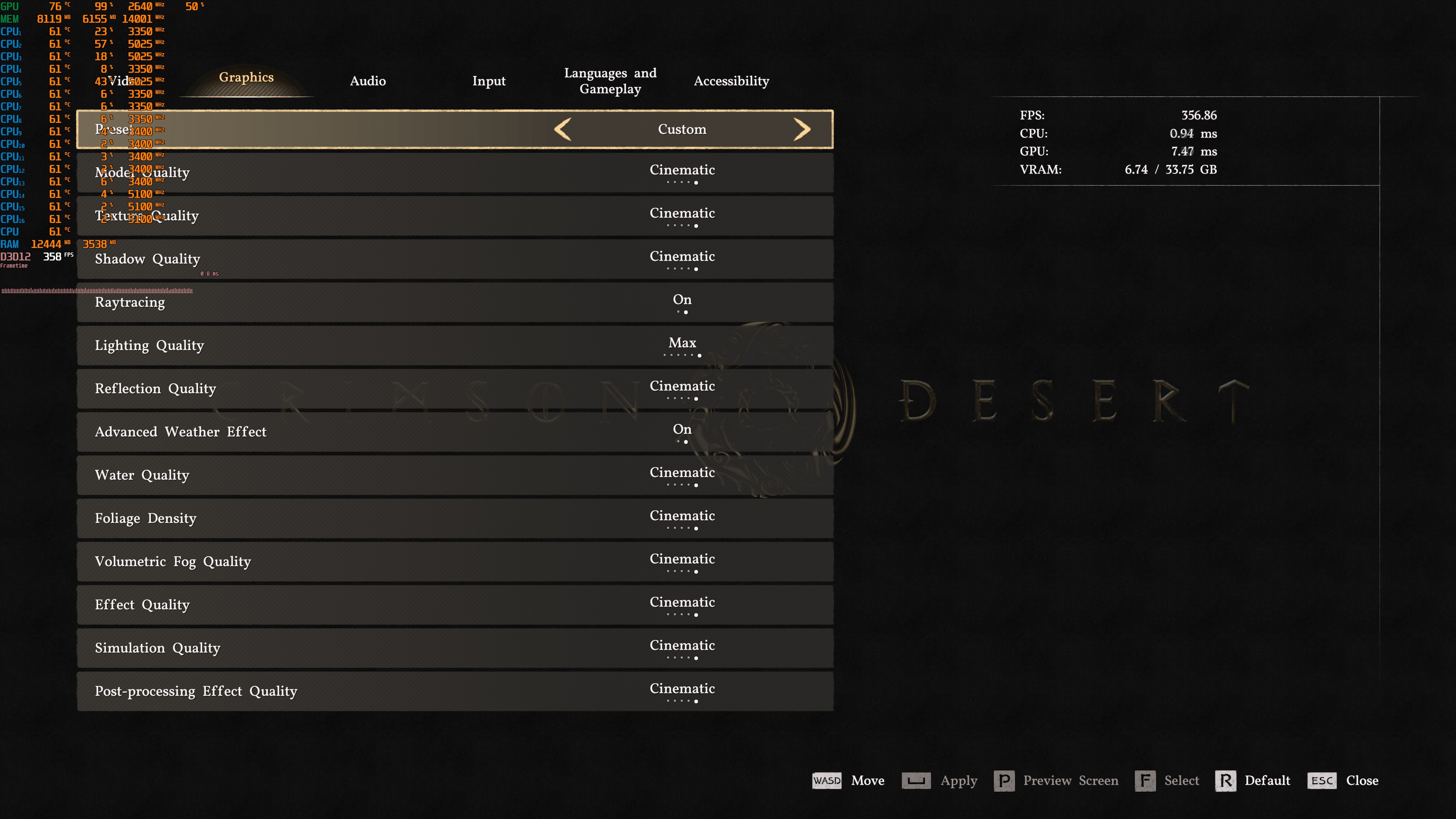Click the Preview Screen label
Viewport: 1456px width, 819px height.
(x=1070, y=781)
